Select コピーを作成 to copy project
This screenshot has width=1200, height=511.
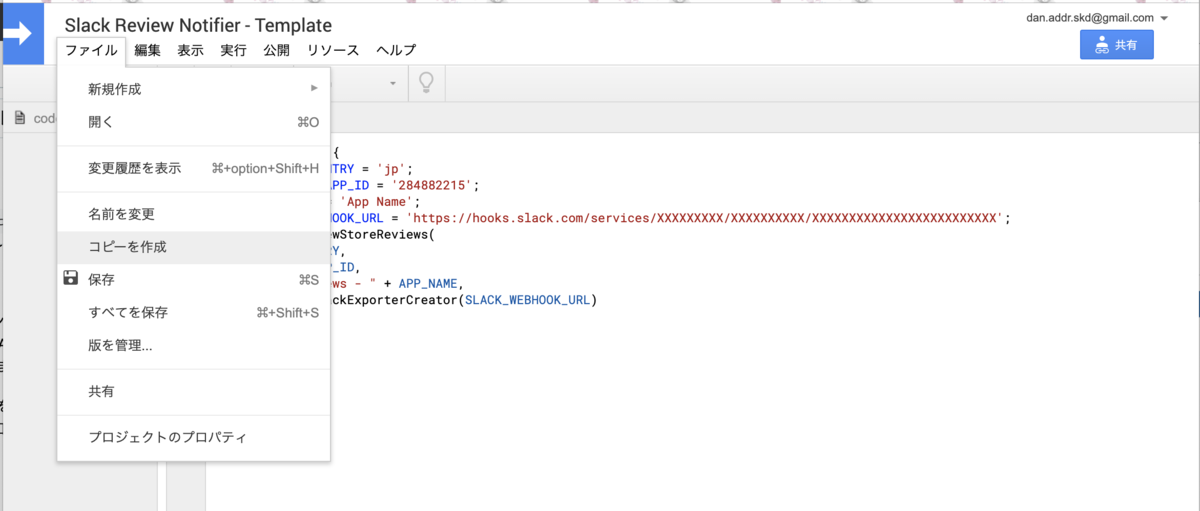click(194, 247)
